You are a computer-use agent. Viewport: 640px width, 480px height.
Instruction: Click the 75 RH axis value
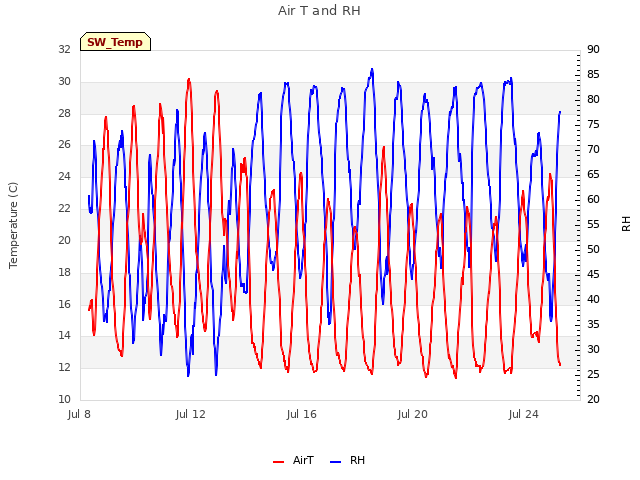593,124
